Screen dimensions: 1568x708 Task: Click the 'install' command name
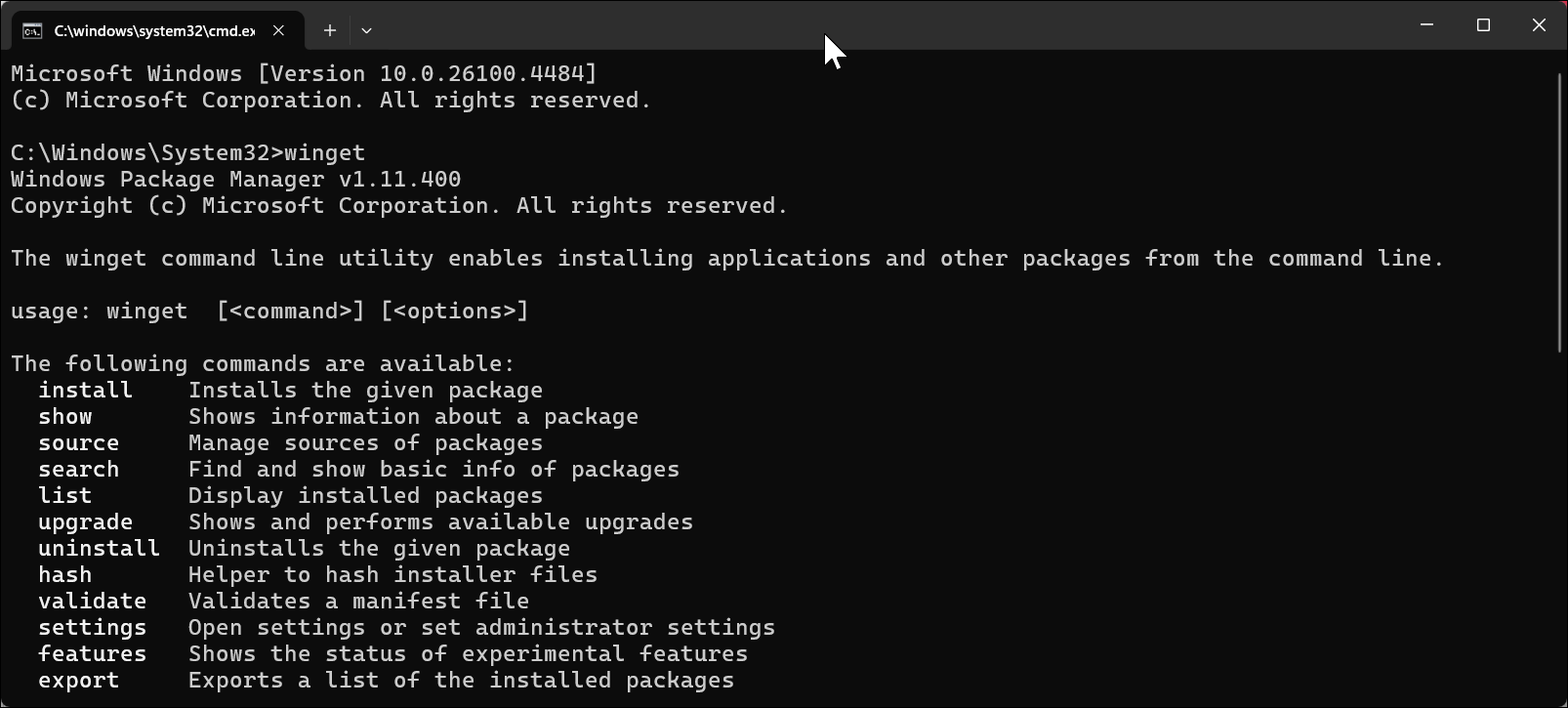85,391
